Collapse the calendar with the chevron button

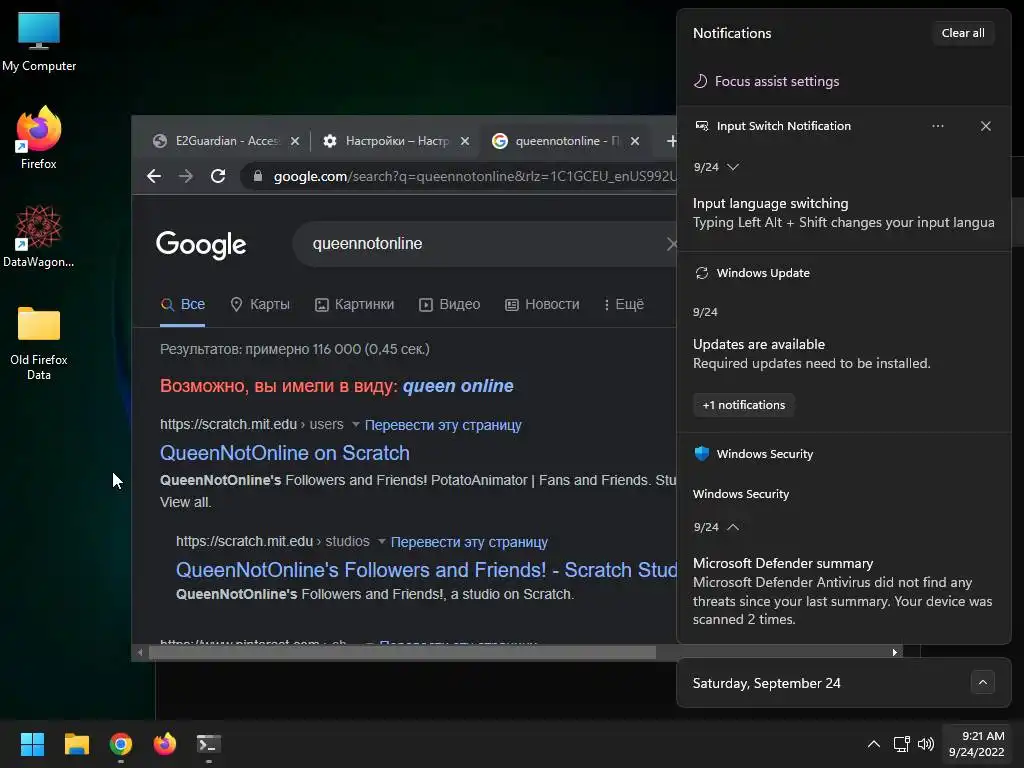[982, 682]
